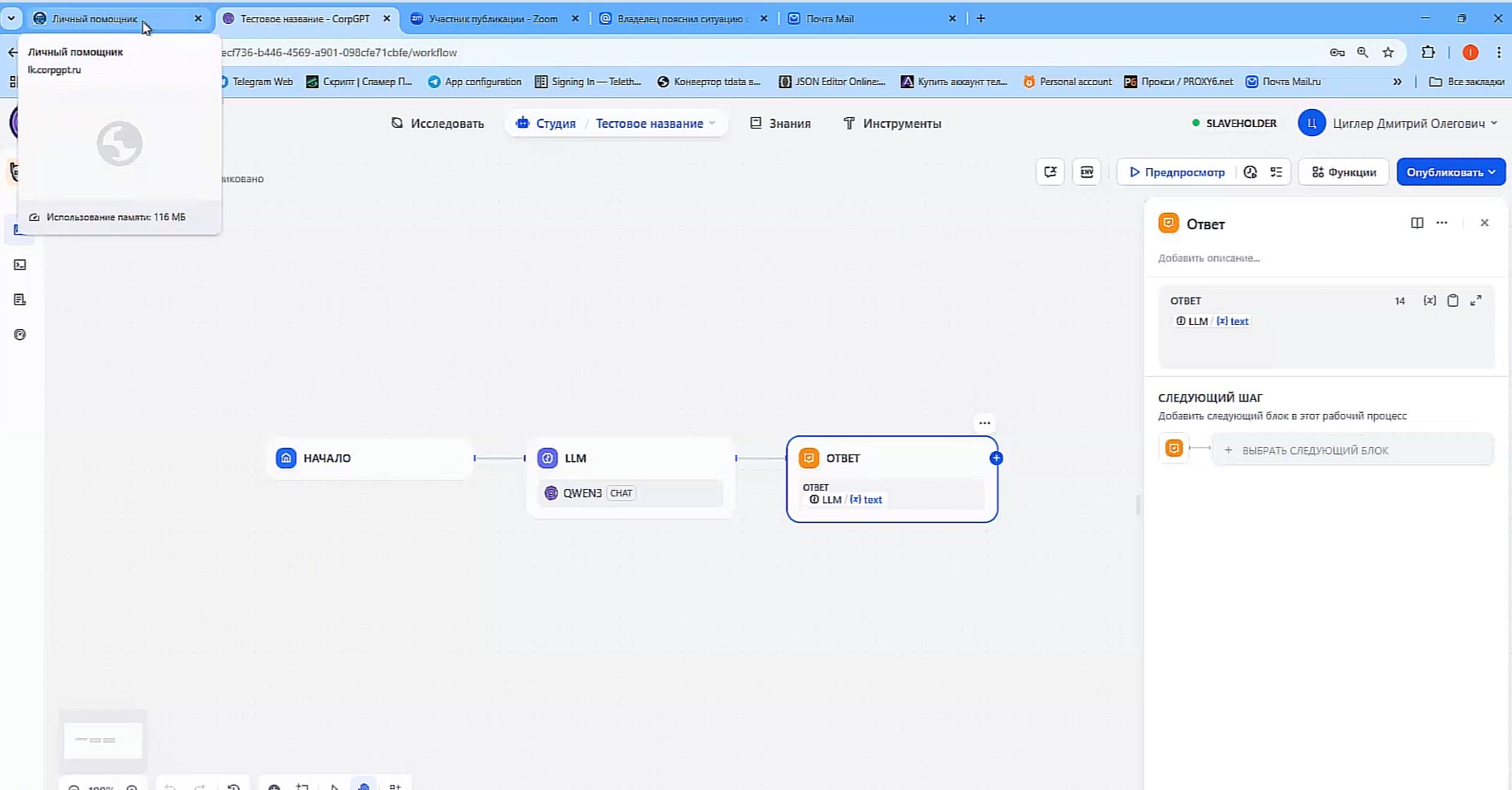Open the checklist icon beside Предпросмотр

pos(1276,172)
